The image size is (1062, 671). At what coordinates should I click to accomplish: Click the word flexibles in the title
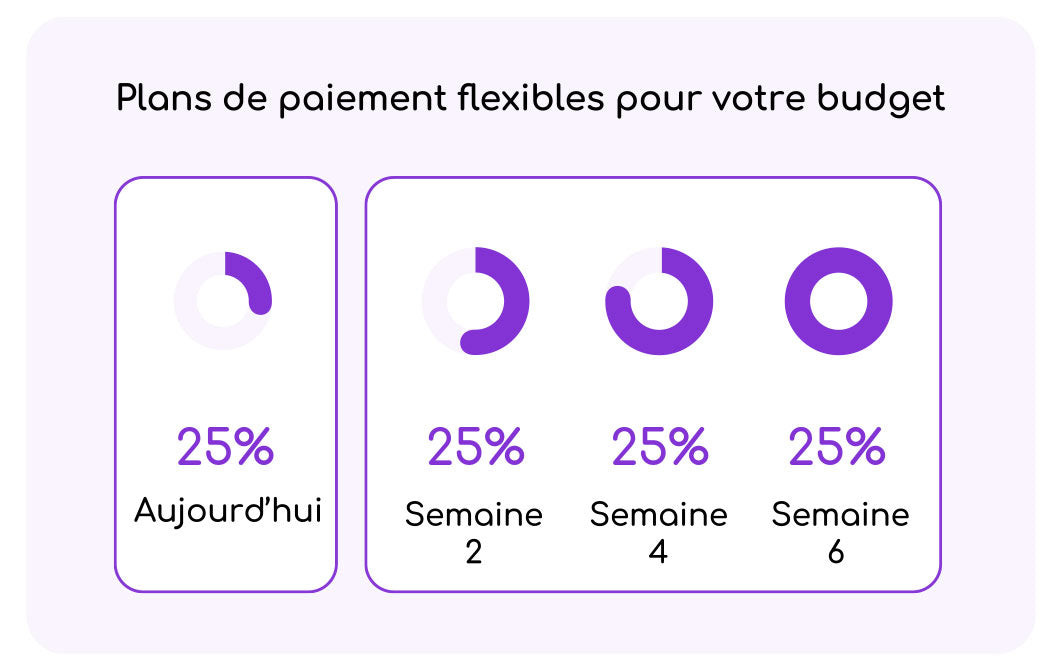[531, 99]
